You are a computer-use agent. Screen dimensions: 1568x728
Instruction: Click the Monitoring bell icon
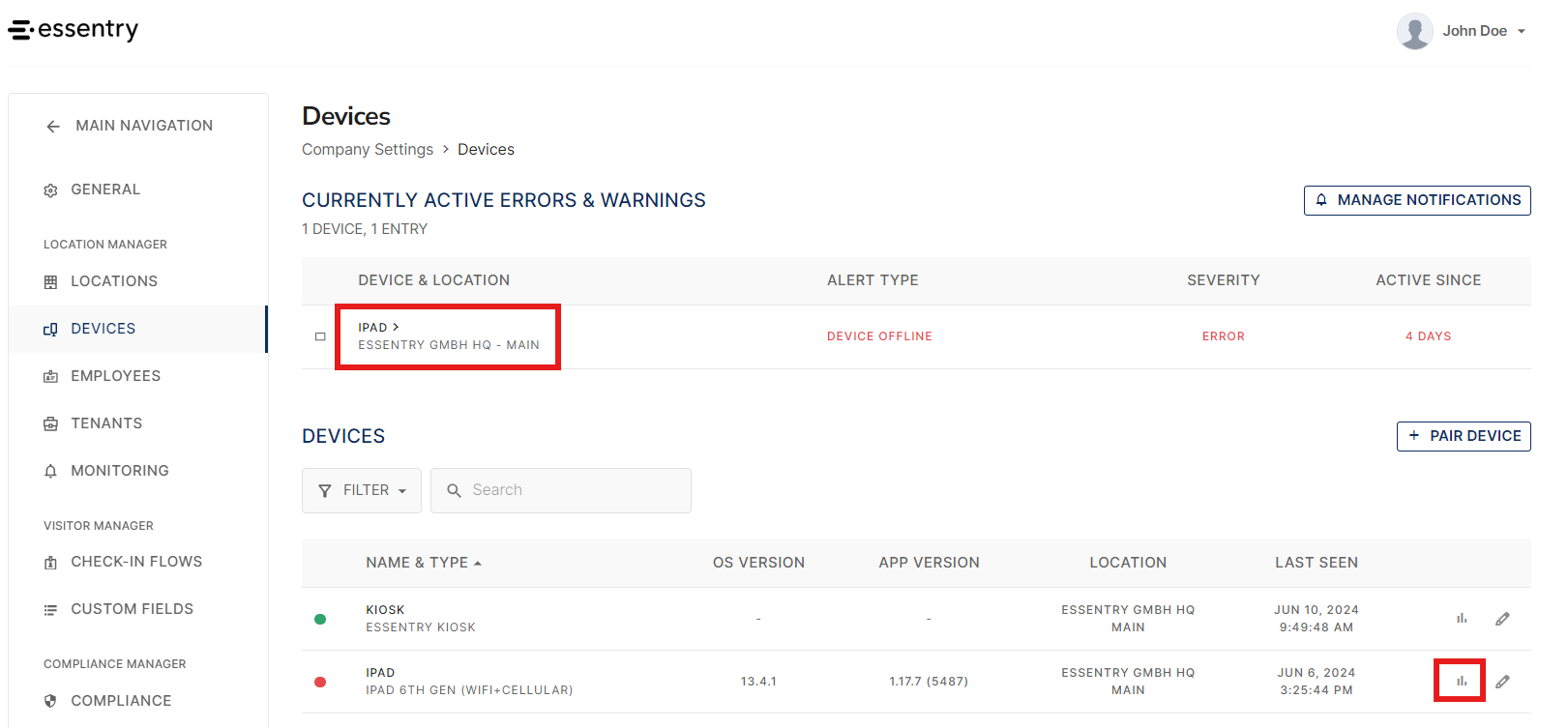tap(50, 472)
